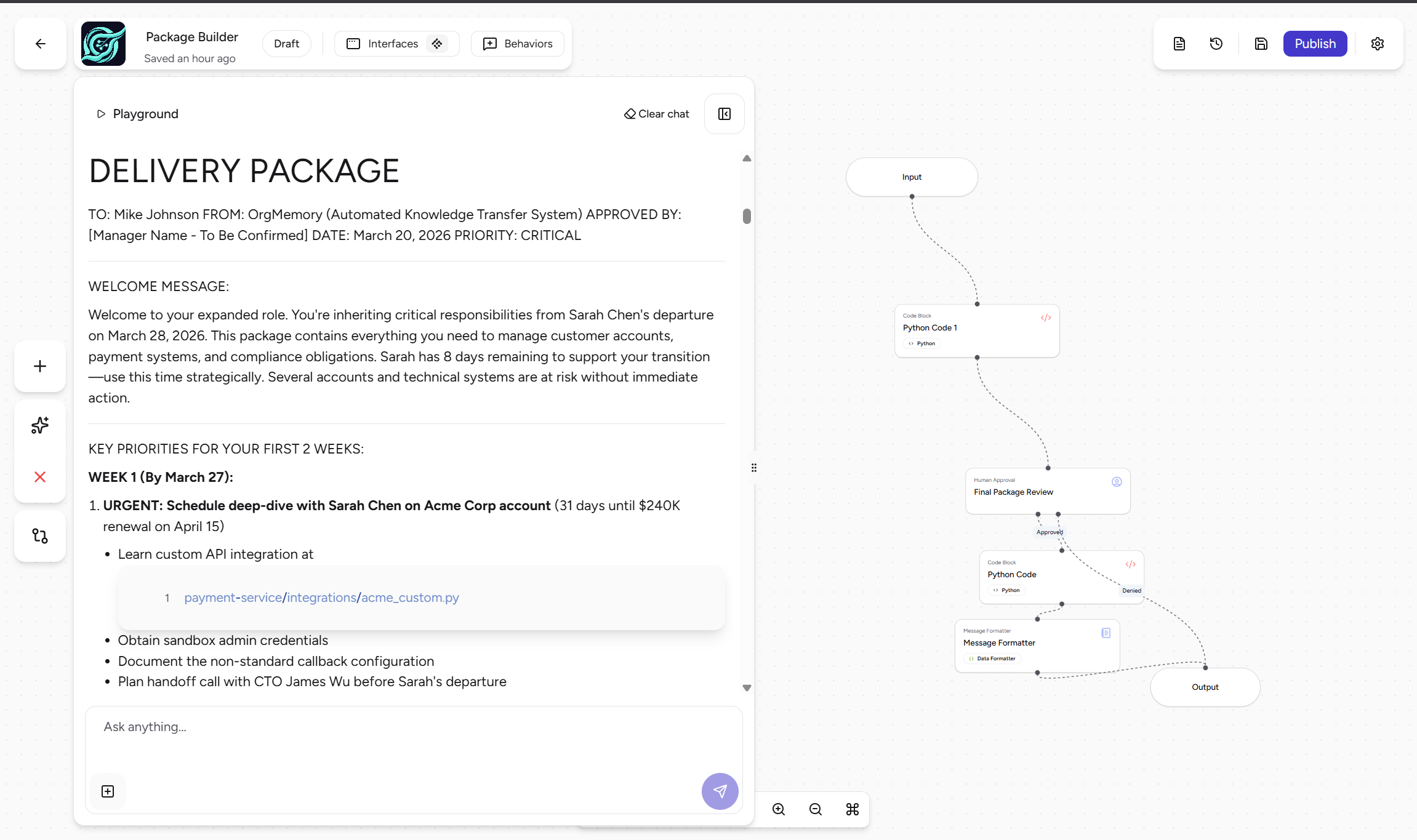
Task: Click the add node plus button
Action: (40, 366)
